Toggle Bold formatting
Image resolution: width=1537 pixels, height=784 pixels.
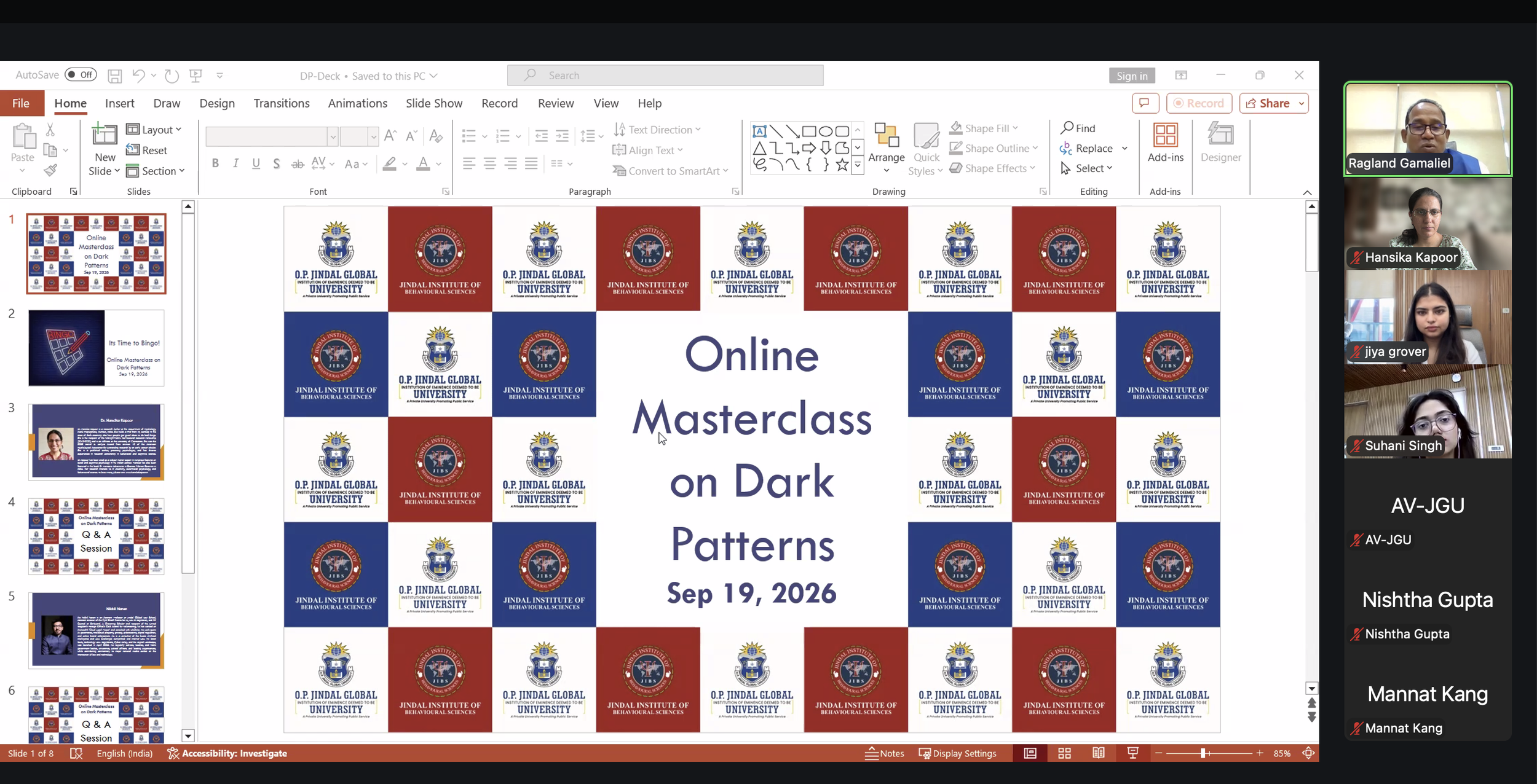click(x=215, y=163)
